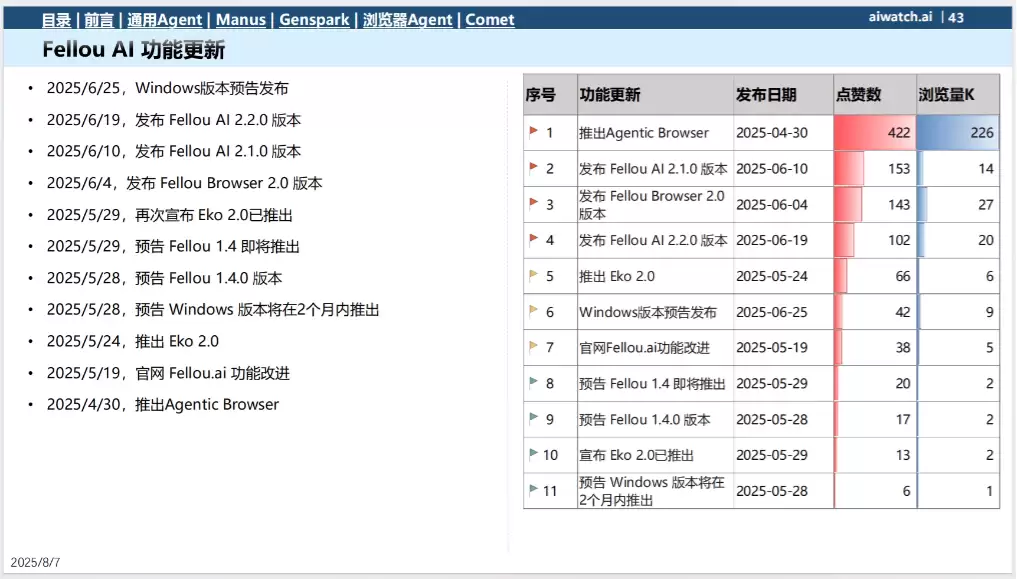Viewport: 1017px width, 579px height.
Task: Click bullet 2025/5/28，预告 Fellou 1.4.0 版本
Action: [164, 278]
